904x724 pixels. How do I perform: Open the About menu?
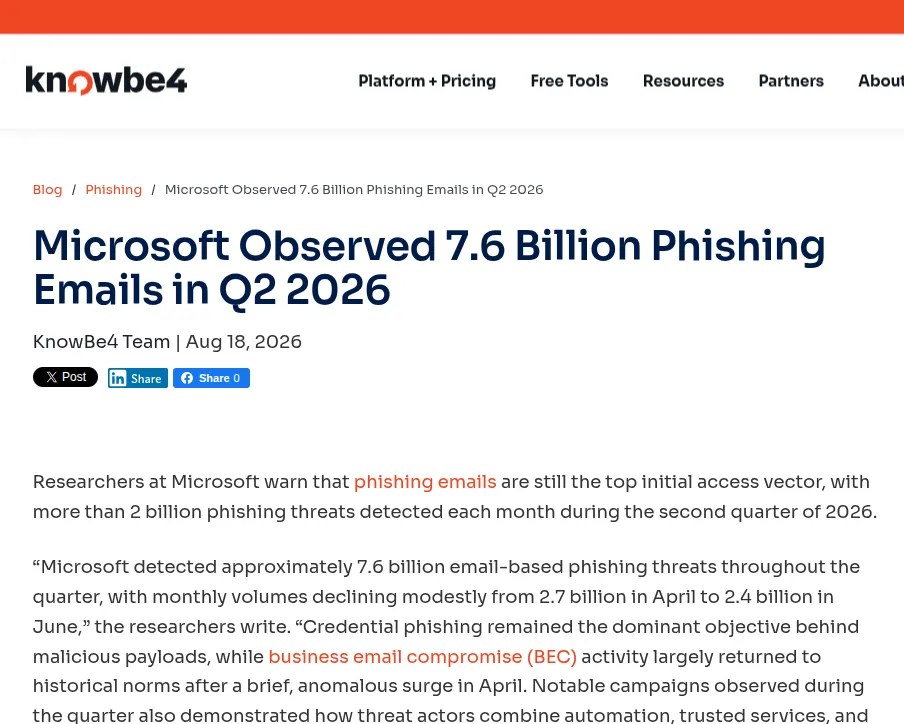click(x=881, y=81)
